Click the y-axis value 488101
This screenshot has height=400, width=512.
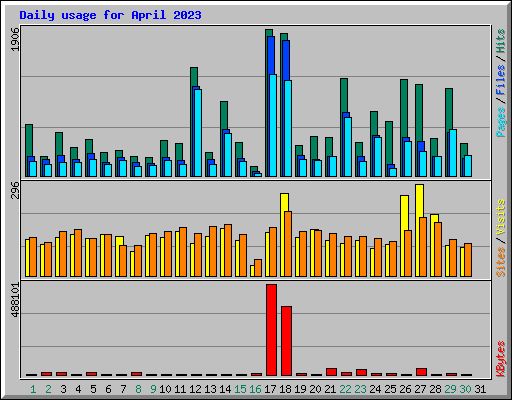coord(16,300)
